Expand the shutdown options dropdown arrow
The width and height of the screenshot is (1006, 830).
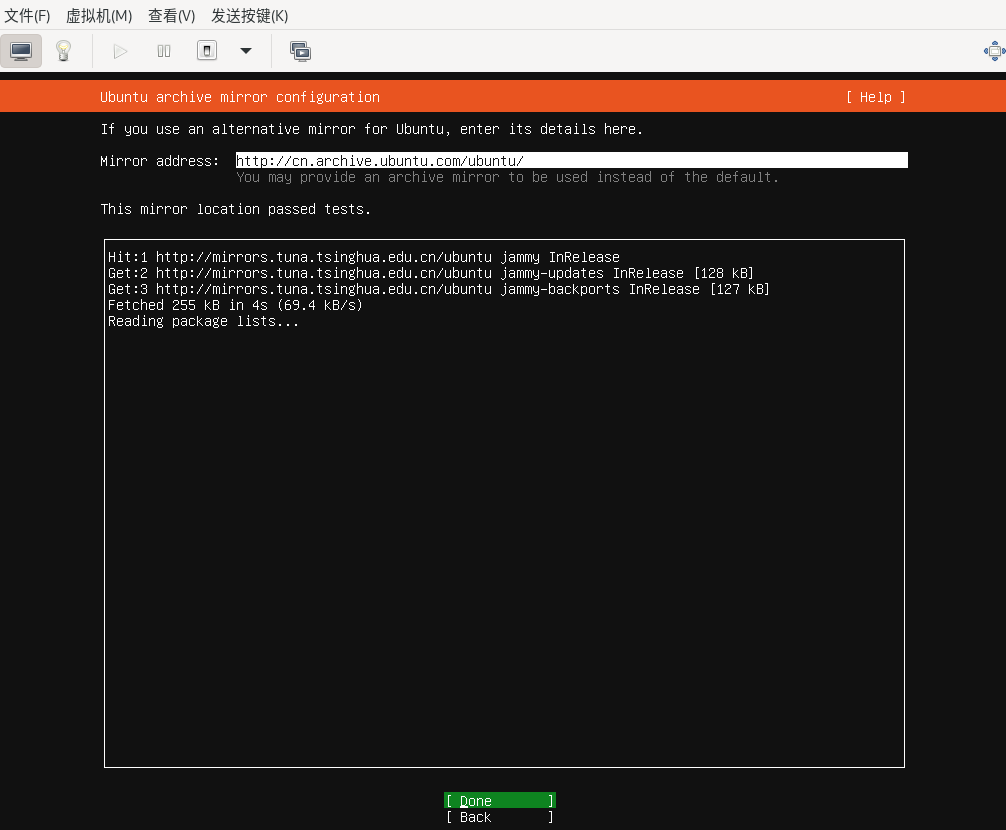coord(246,51)
